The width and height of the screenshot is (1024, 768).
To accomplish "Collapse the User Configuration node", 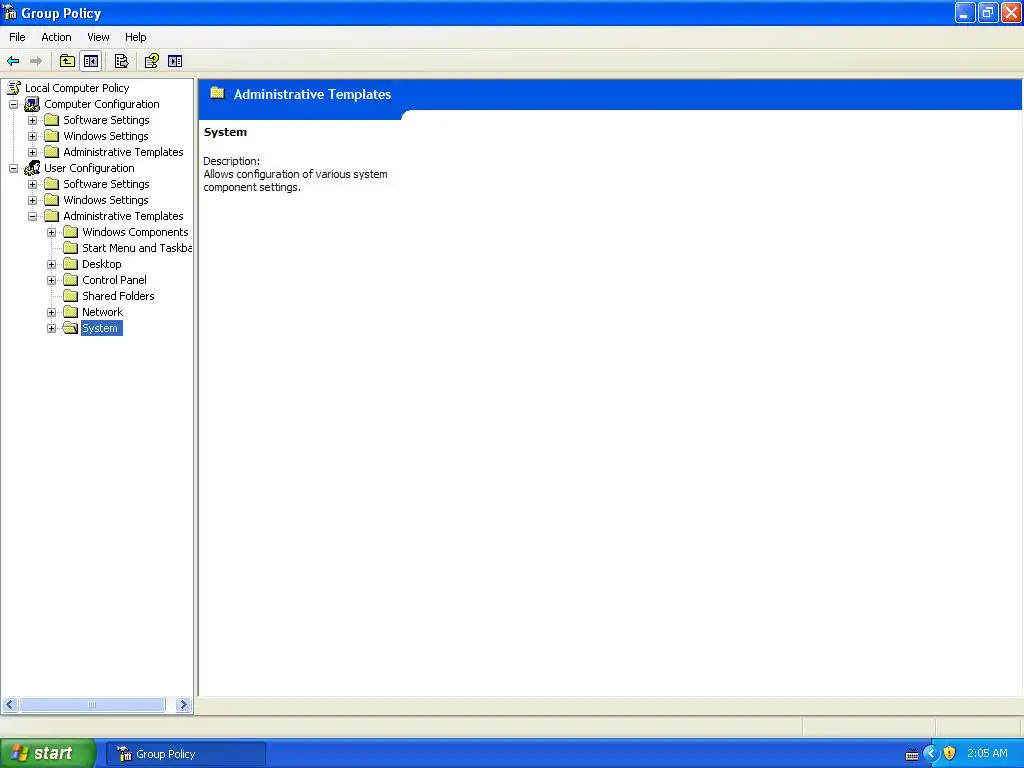I will coord(13,168).
